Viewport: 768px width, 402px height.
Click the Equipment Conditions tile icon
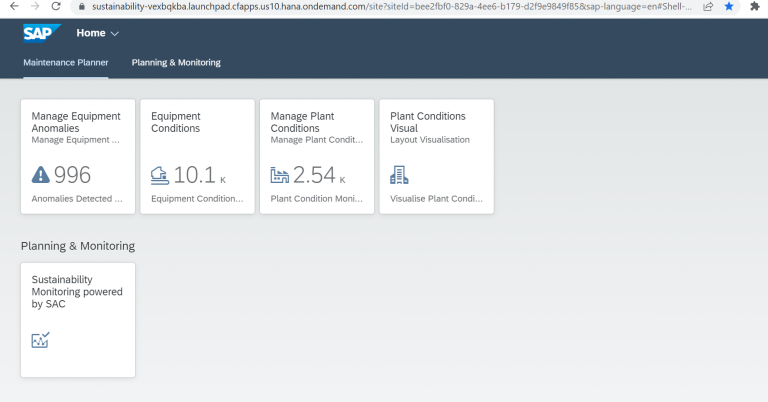click(160, 175)
